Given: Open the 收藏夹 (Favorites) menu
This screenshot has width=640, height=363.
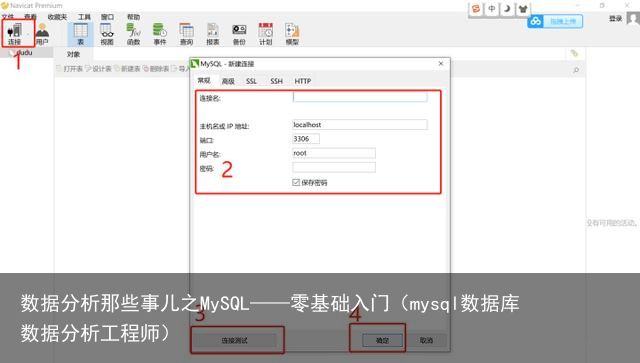Looking at the screenshot, I should [57, 17].
